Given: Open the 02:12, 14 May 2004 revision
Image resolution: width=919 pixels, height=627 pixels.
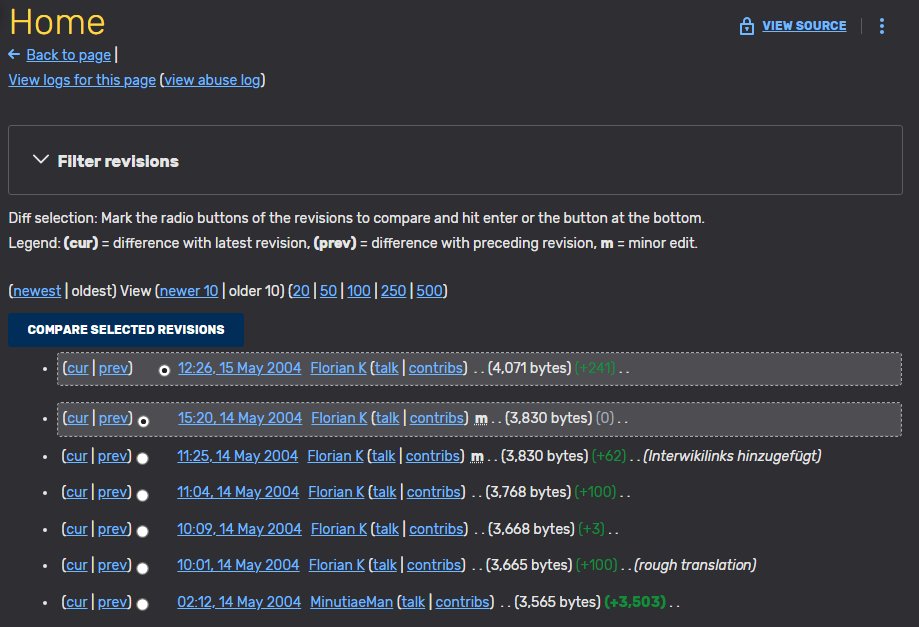Looking at the screenshot, I should coord(239,602).
